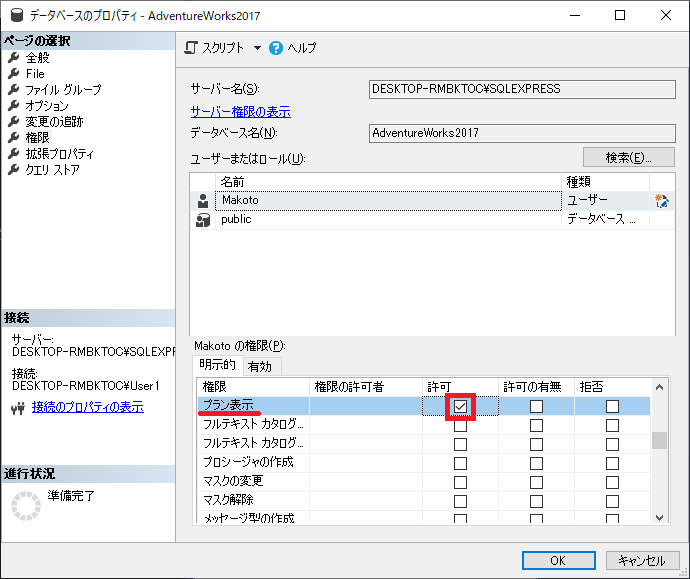
Task: Click the edit icon at Makoto row end
Action: (661, 201)
